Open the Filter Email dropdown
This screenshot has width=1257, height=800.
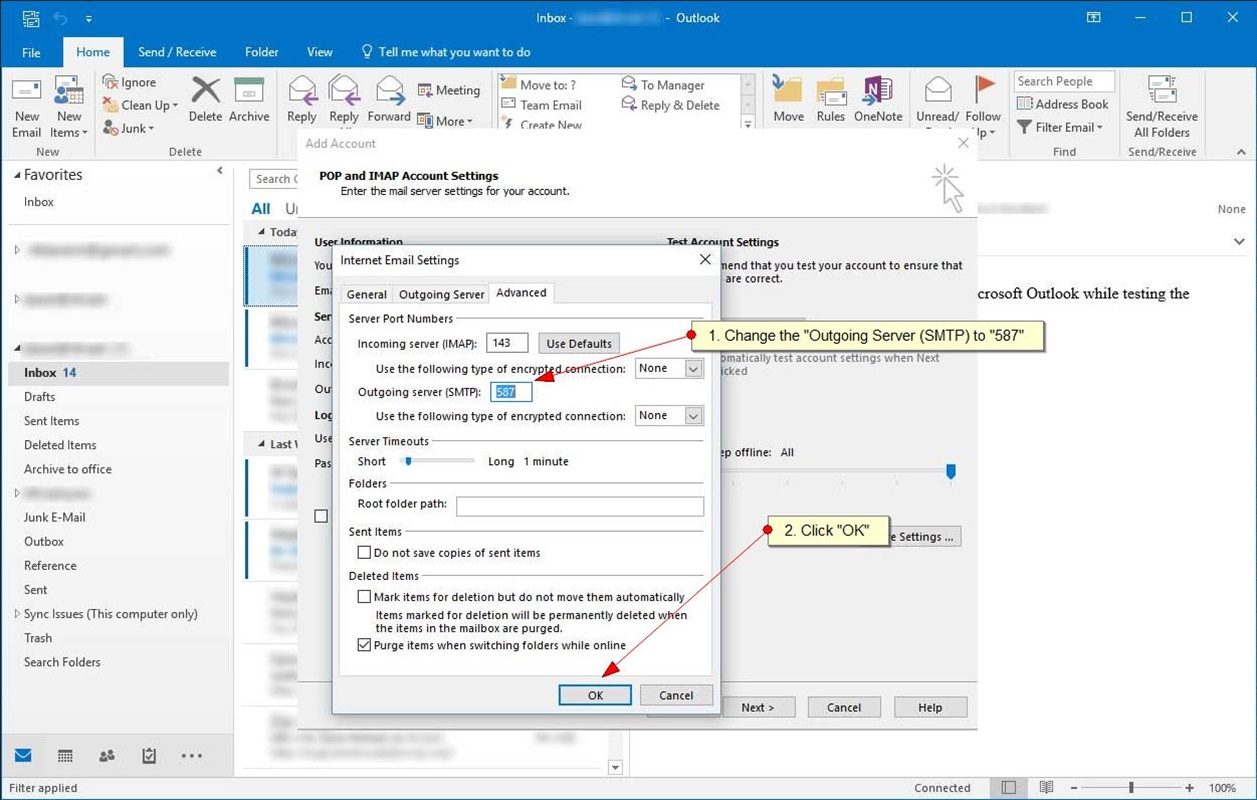pyautogui.click(x=1060, y=127)
